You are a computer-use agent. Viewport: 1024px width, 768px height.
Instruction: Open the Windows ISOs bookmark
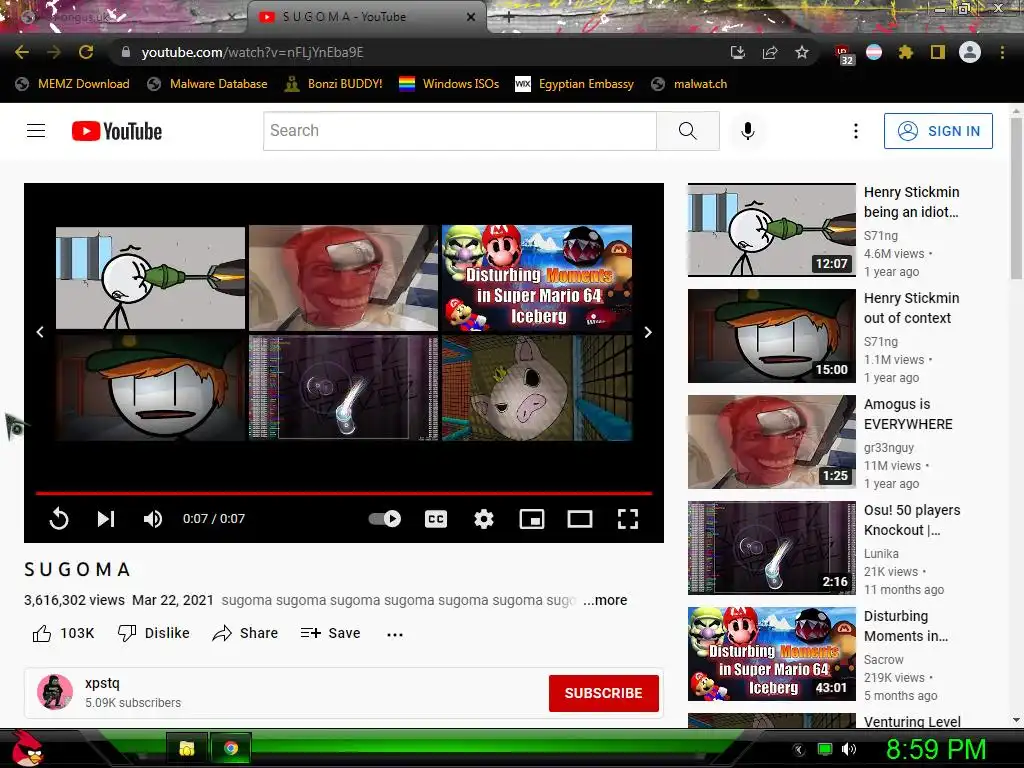point(449,84)
